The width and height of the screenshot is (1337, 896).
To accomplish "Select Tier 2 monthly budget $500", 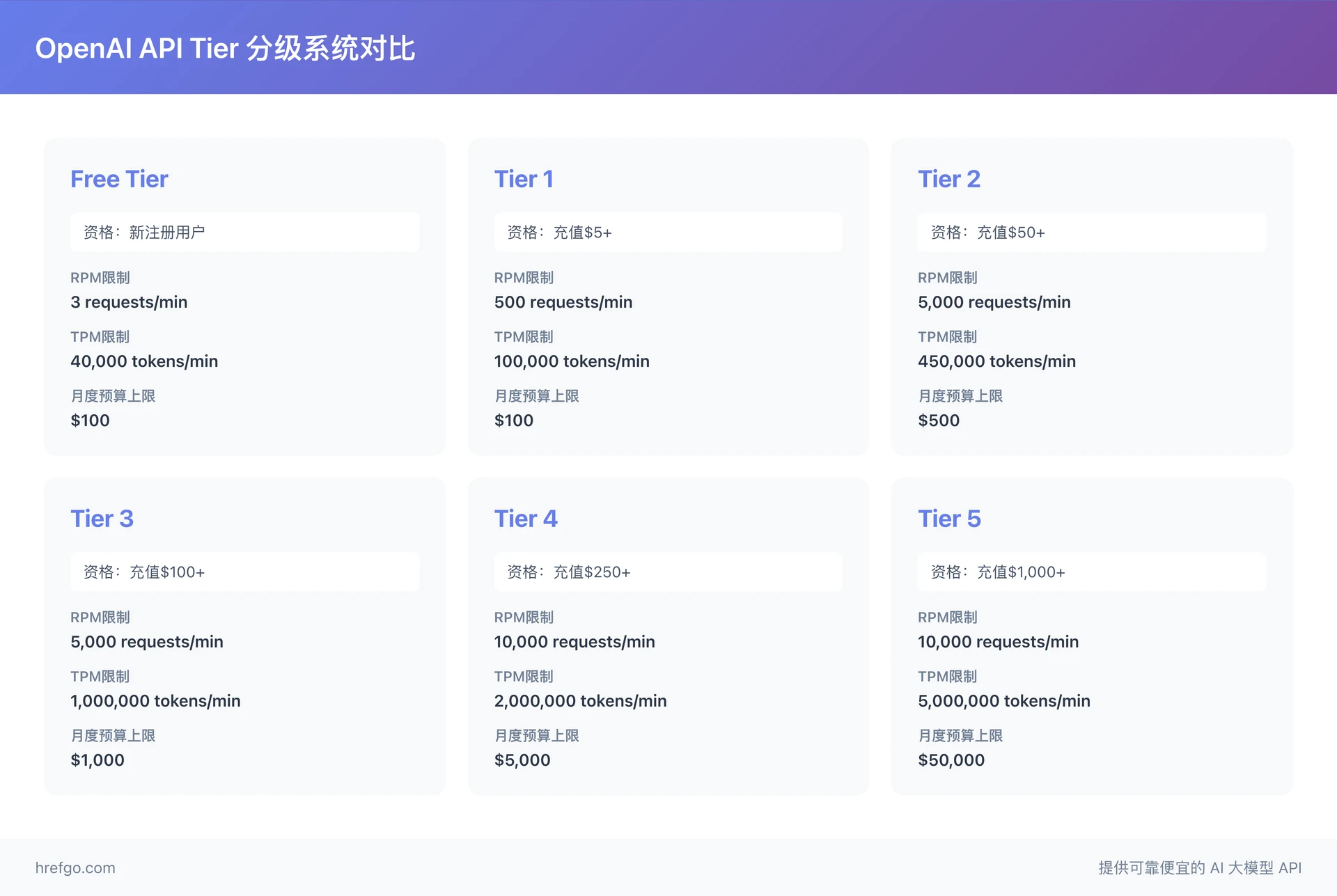I will click(938, 420).
